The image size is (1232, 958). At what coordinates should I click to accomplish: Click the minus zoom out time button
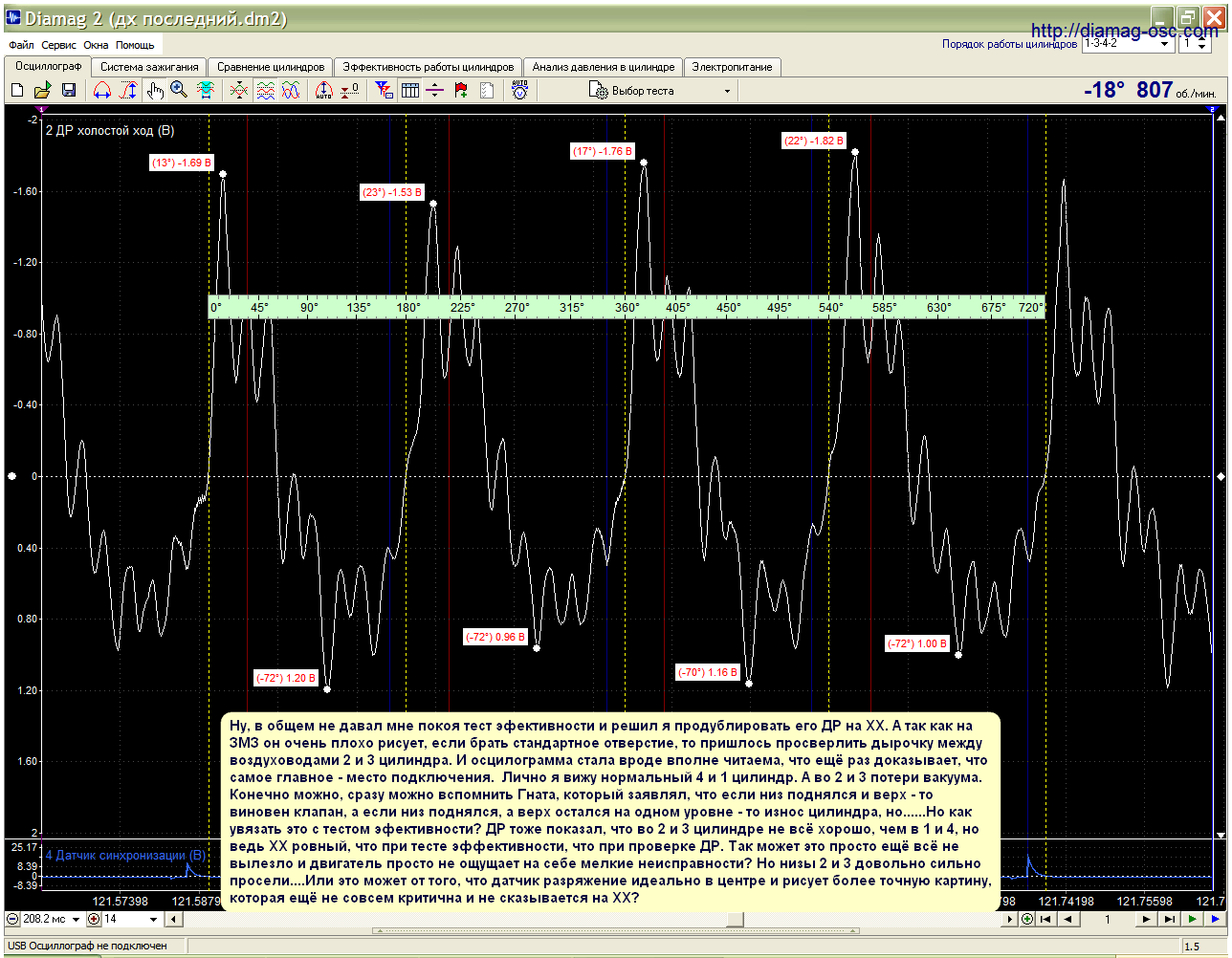(x=12, y=919)
